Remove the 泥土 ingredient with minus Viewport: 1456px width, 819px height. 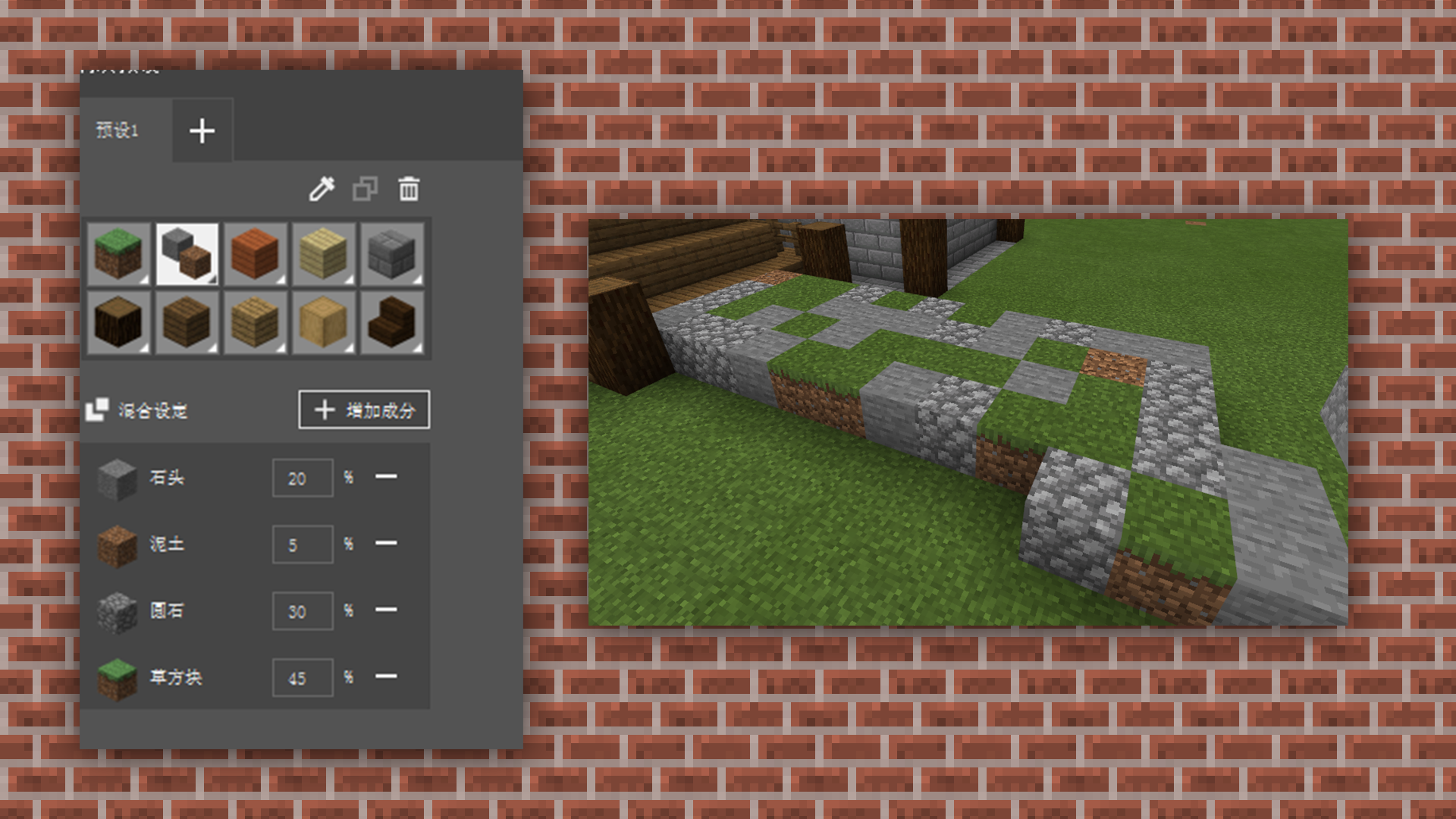[386, 543]
